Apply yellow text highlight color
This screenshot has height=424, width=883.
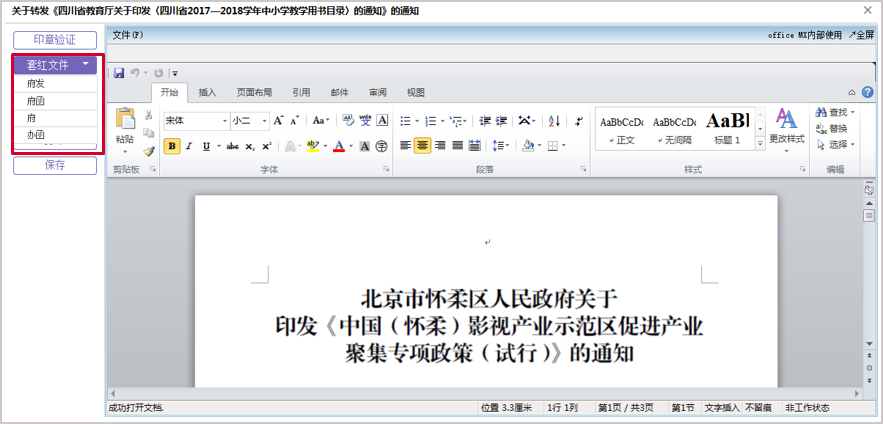coord(313,146)
